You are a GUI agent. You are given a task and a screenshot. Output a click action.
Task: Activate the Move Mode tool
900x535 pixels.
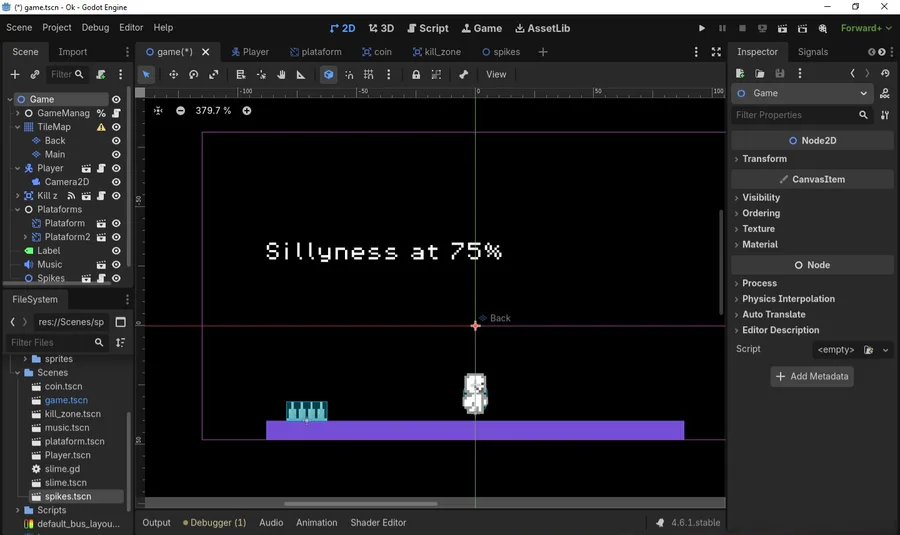point(173,75)
